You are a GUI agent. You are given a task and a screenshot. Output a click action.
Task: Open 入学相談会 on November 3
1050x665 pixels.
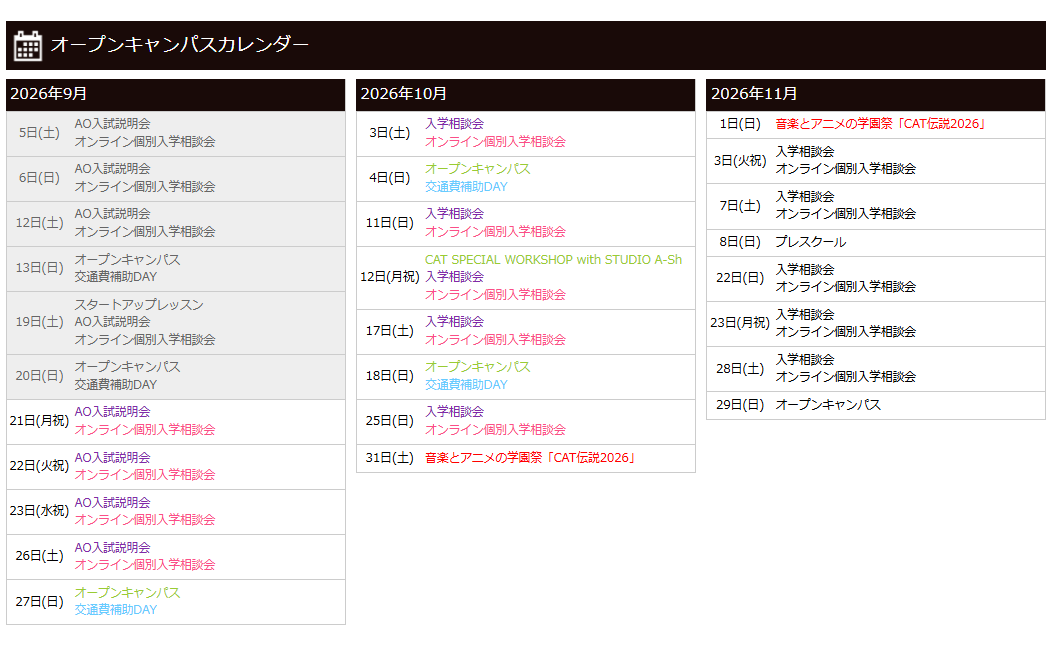coord(805,152)
